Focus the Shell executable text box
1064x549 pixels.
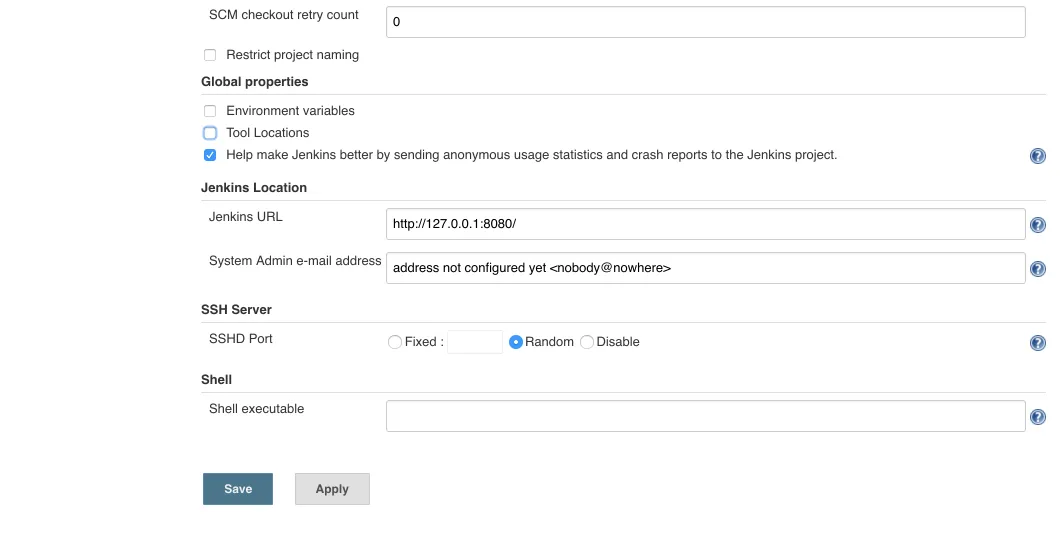[x=705, y=416]
